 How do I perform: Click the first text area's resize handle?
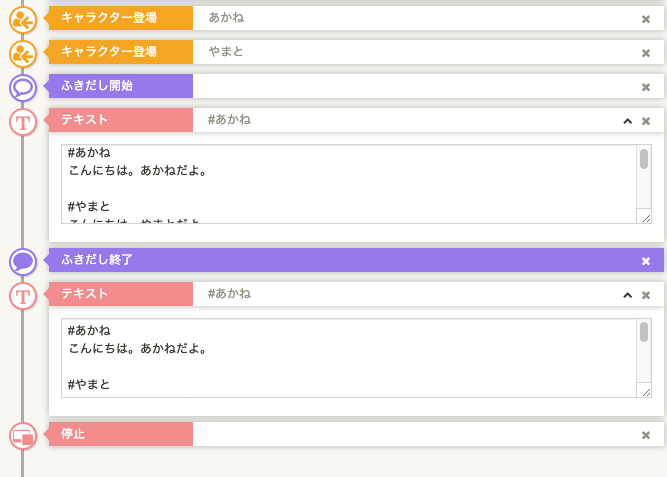point(646,217)
